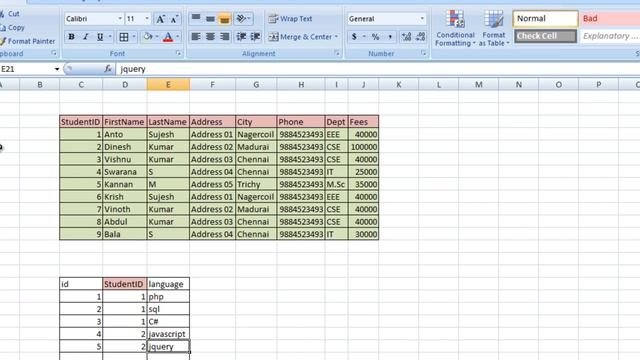Select the Fees value 100000

363,147
